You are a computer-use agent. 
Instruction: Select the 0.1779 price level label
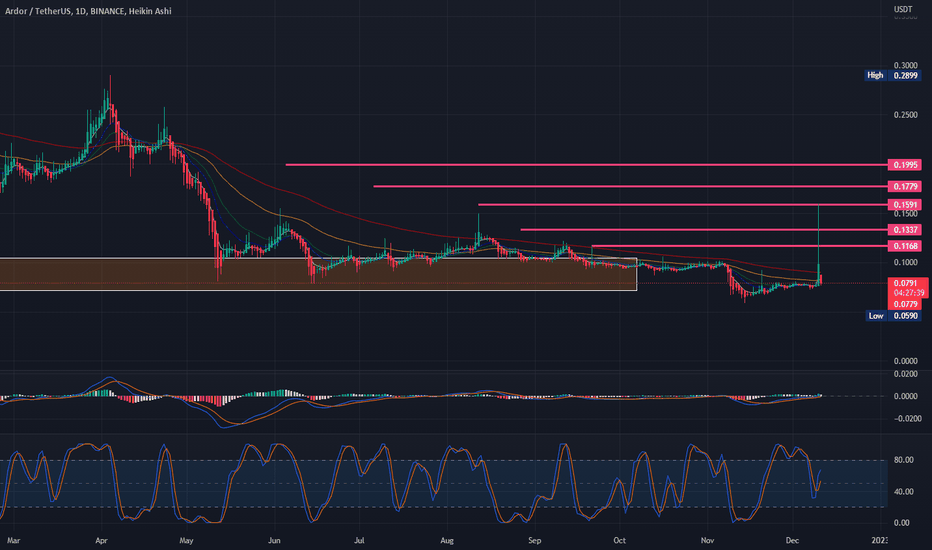pyautogui.click(x=905, y=187)
